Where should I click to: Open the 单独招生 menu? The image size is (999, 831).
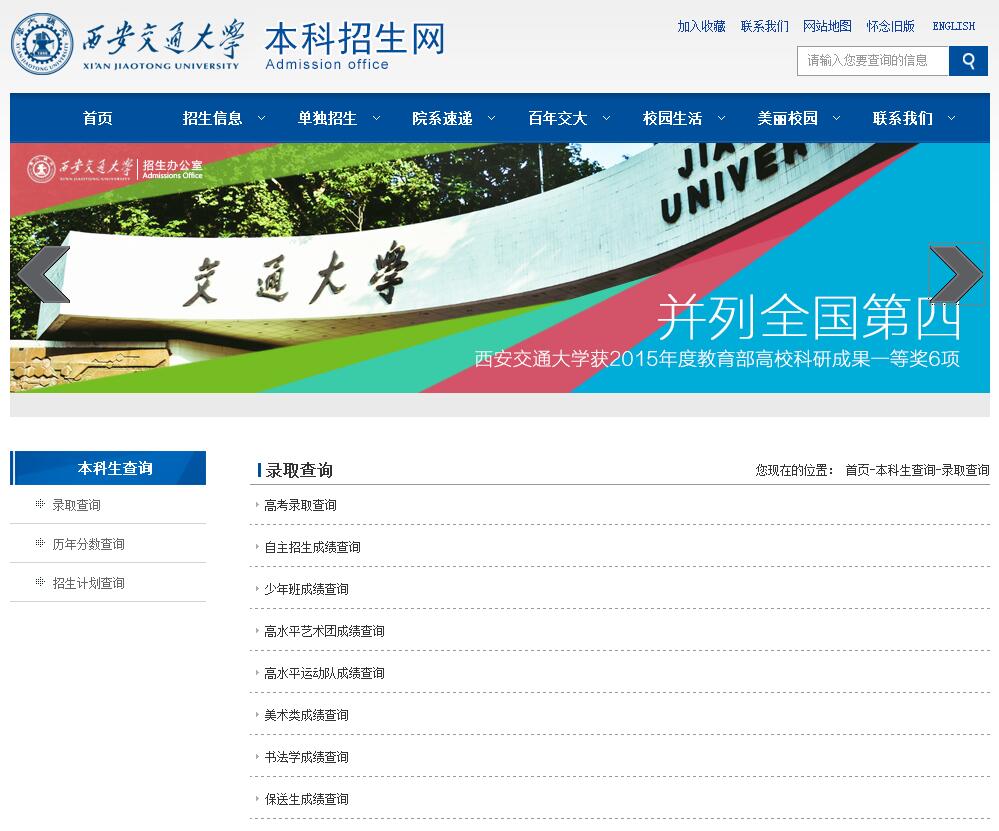click(327, 118)
